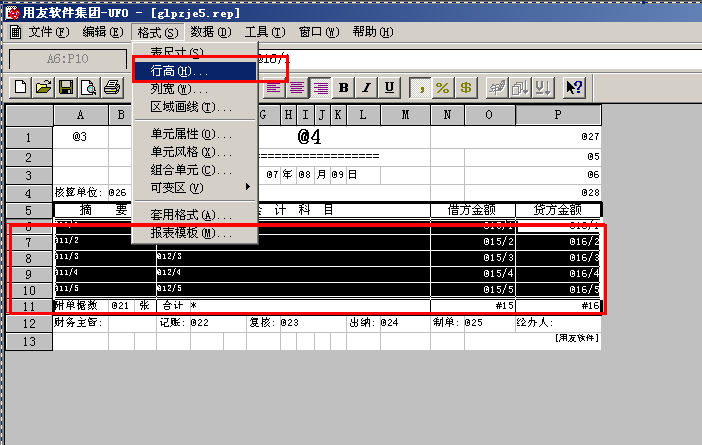Open Print Preview from the toolbar

89,88
